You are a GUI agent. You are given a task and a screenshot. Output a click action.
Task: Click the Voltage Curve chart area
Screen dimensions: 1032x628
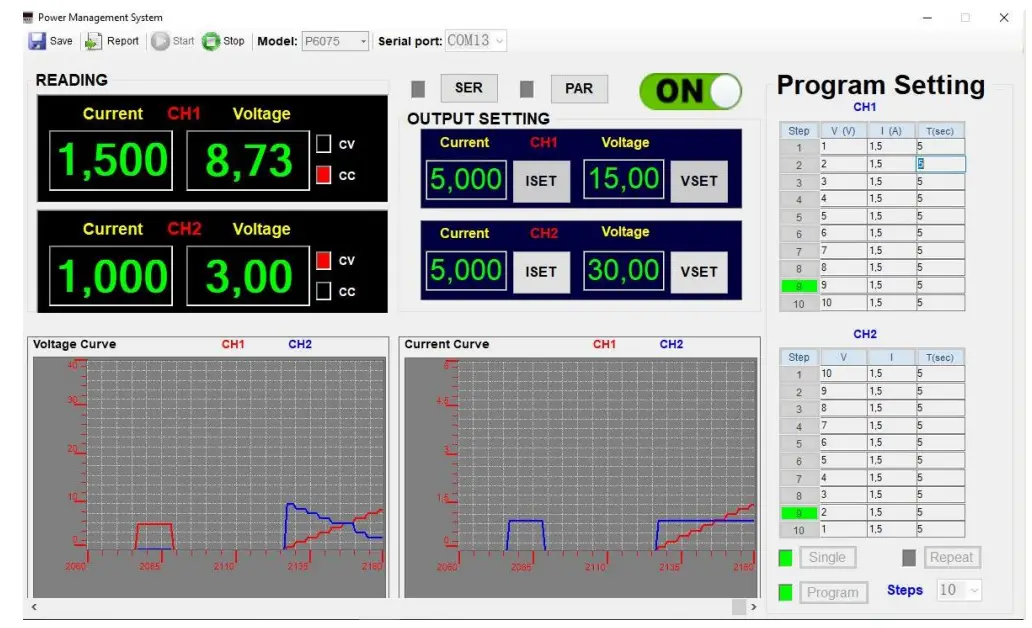210,477
